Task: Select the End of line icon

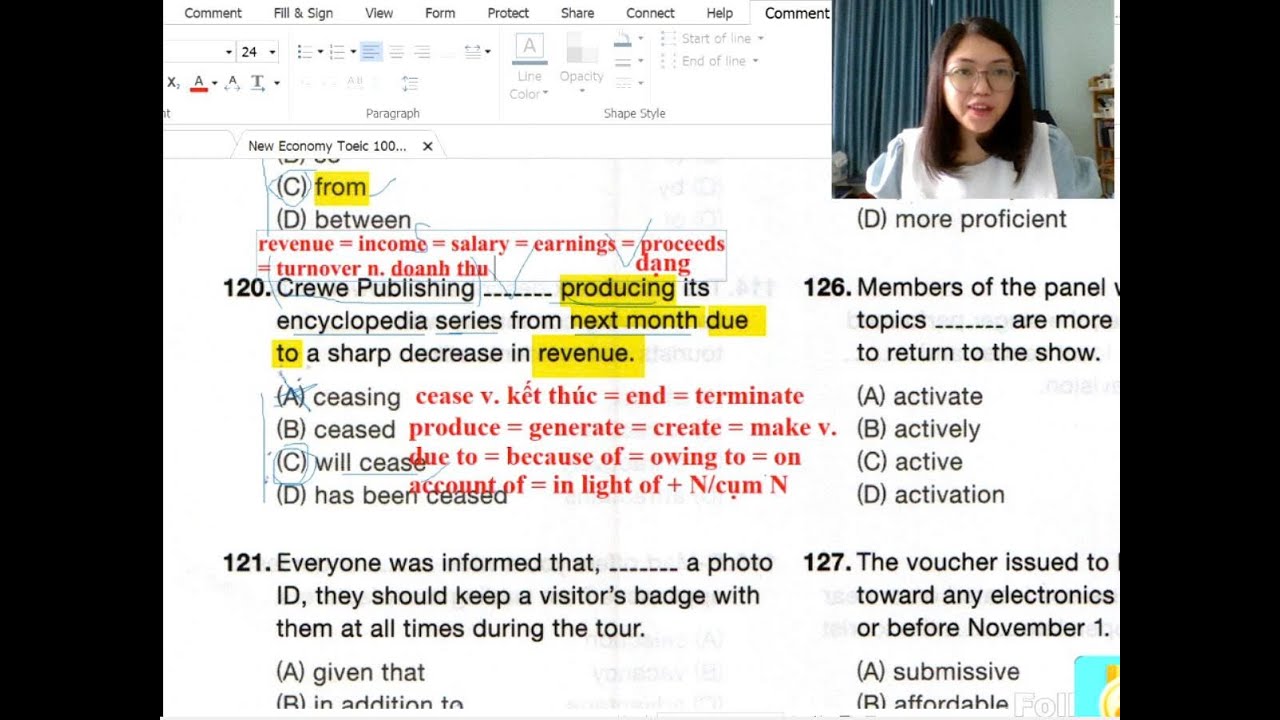Action: point(669,61)
